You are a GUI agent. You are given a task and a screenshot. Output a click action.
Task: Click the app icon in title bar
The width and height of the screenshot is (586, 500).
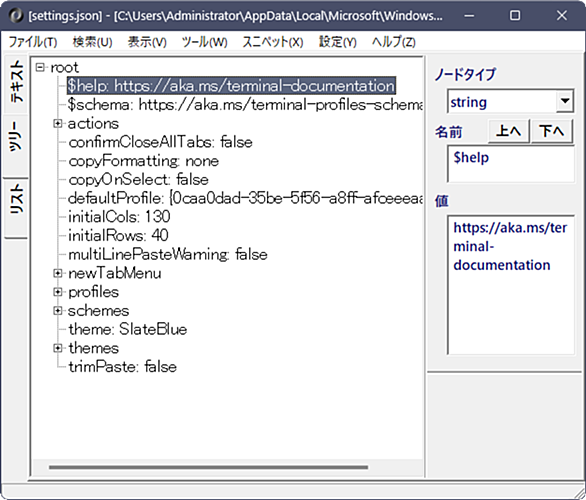pos(16,16)
